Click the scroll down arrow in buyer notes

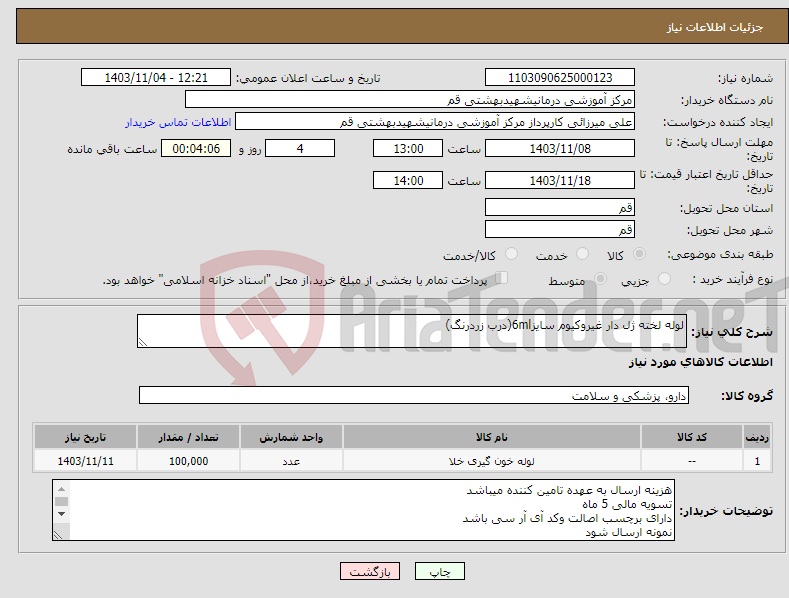(x=61, y=514)
